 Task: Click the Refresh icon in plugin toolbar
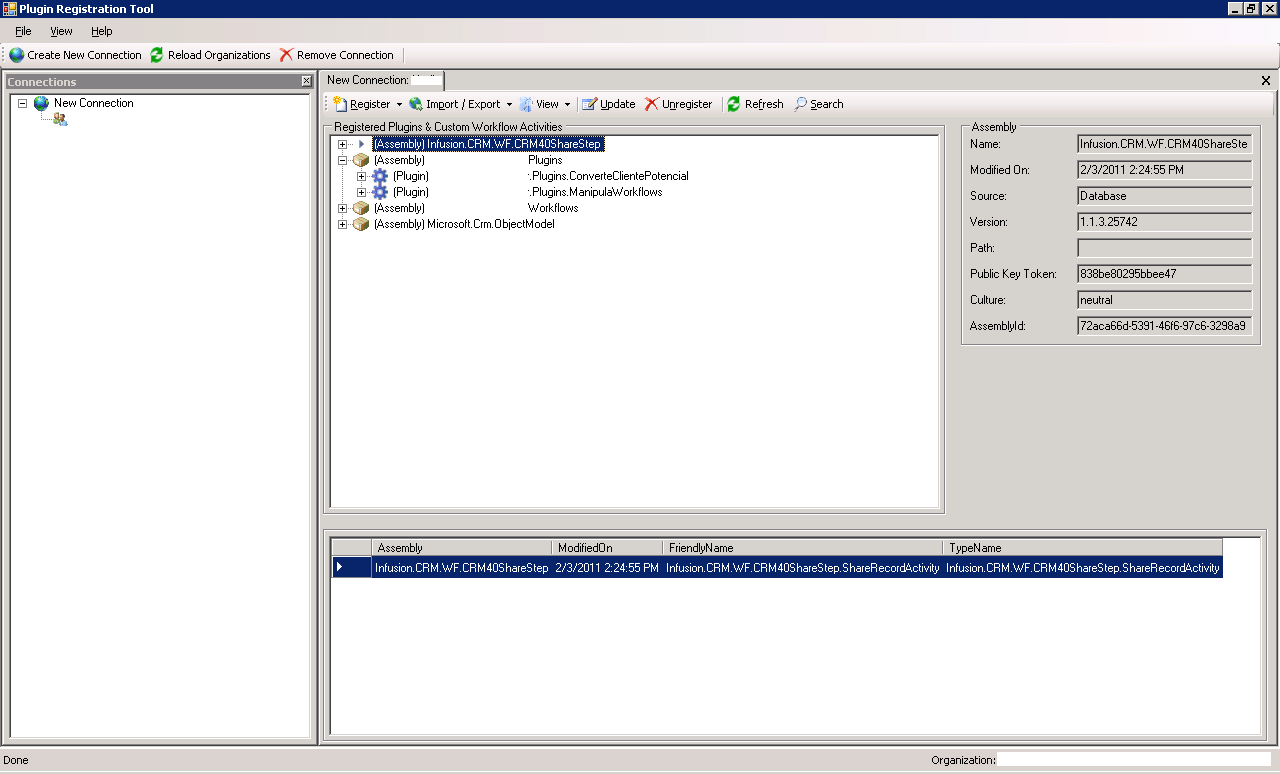pyautogui.click(x=734, y=104)
